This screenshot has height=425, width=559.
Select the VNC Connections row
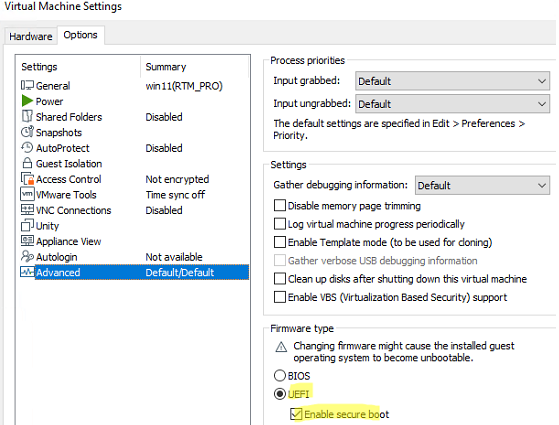(x=134, y=210)
